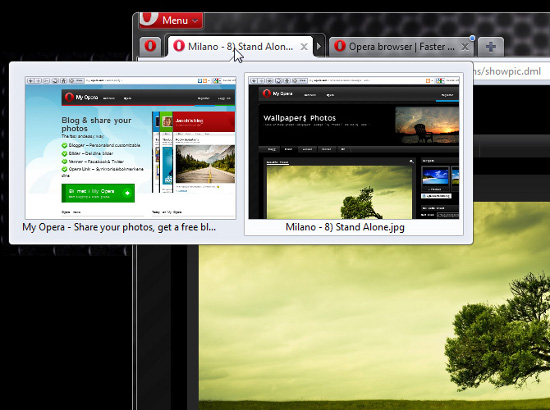The image size is (550, 410).
Task: Close the Milano - 8) Stand Alon... tab
Action: [304, 47]
